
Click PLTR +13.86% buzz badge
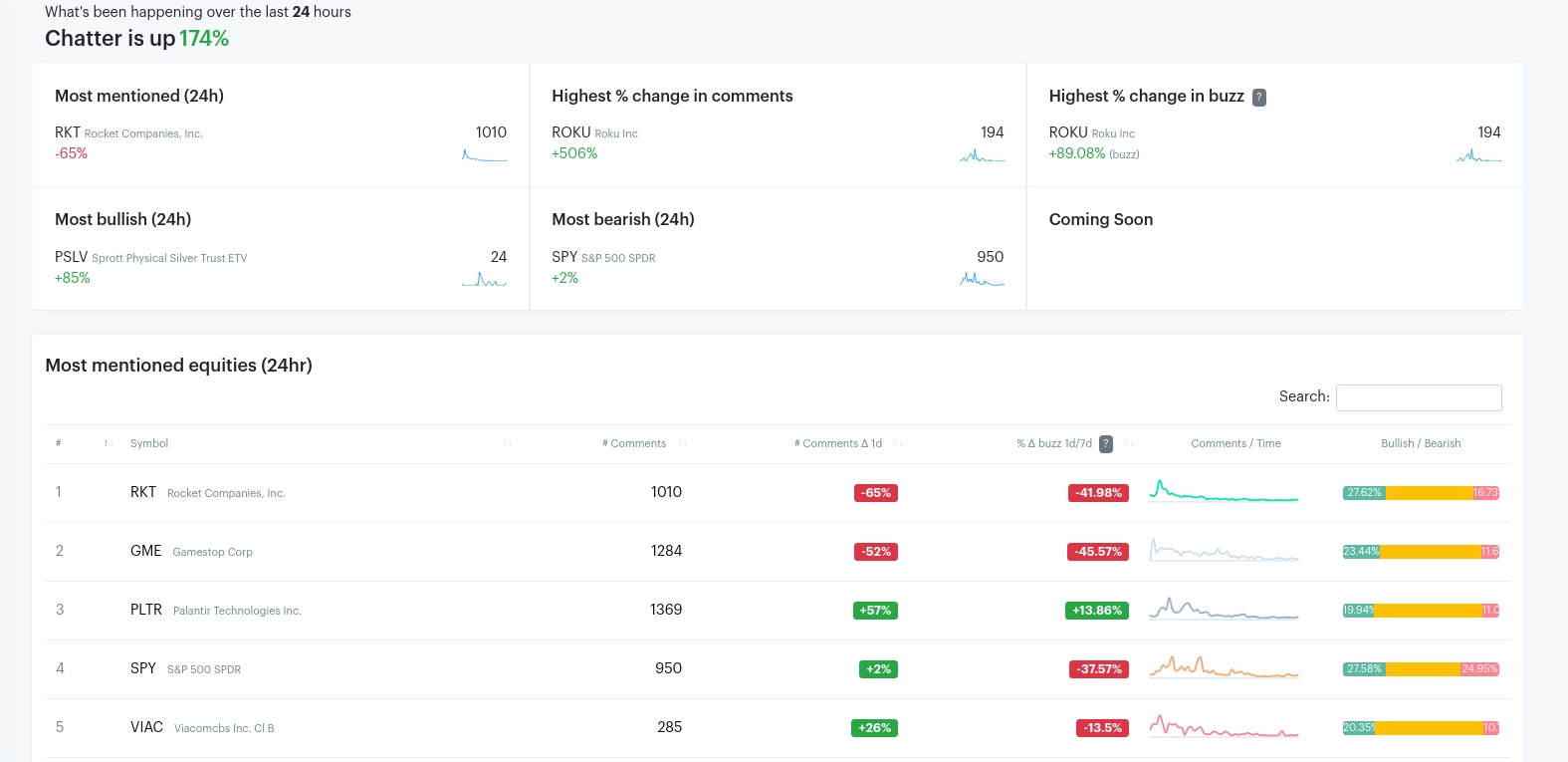coord(1097,611)
